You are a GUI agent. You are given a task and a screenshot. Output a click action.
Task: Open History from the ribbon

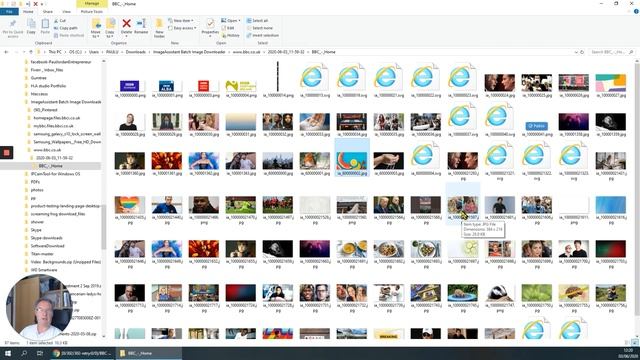[231, 36]
